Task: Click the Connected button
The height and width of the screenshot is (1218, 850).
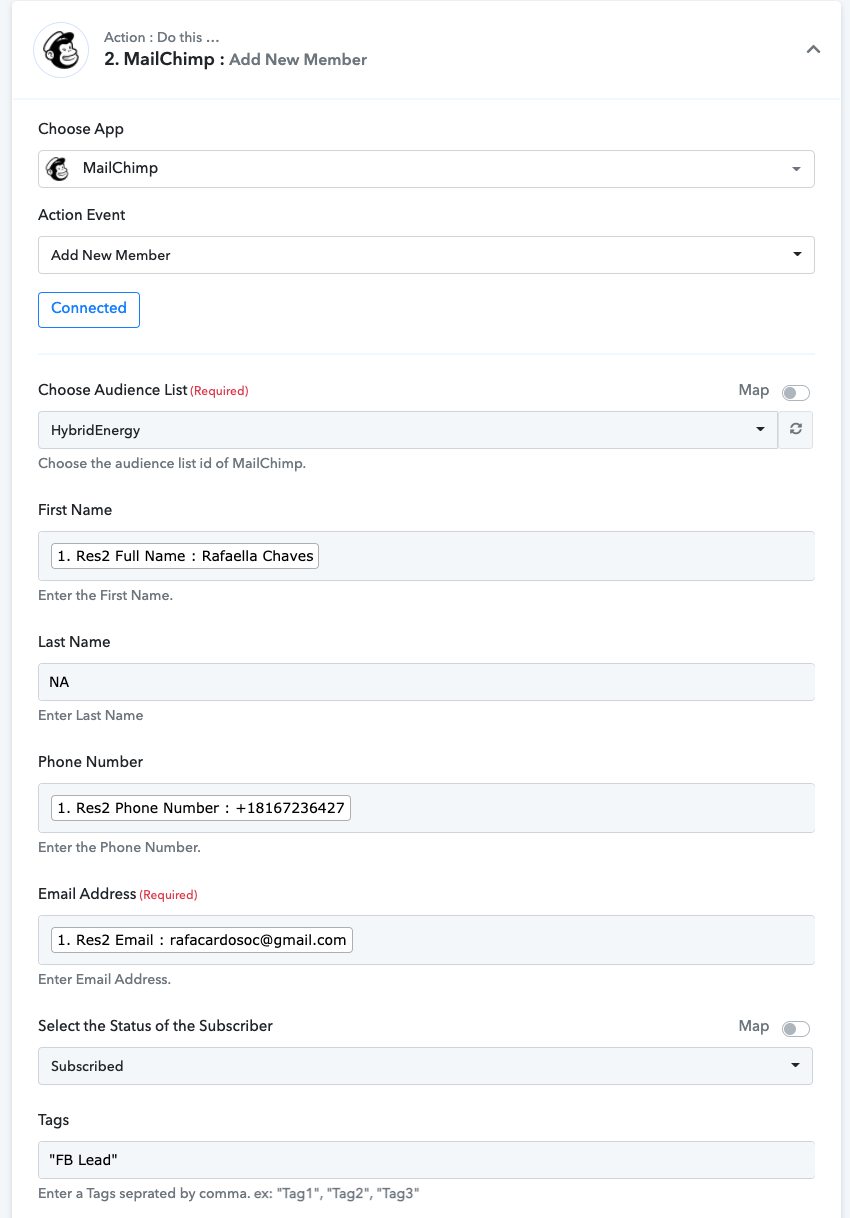Action: click(x=89, y=309)
